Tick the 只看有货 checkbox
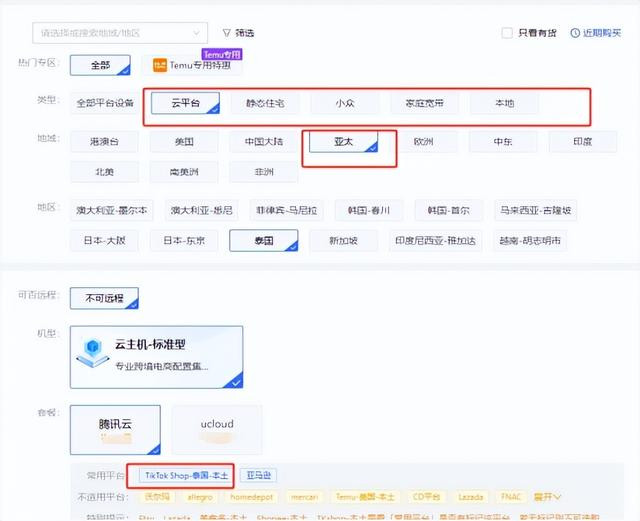 [507, 33]
